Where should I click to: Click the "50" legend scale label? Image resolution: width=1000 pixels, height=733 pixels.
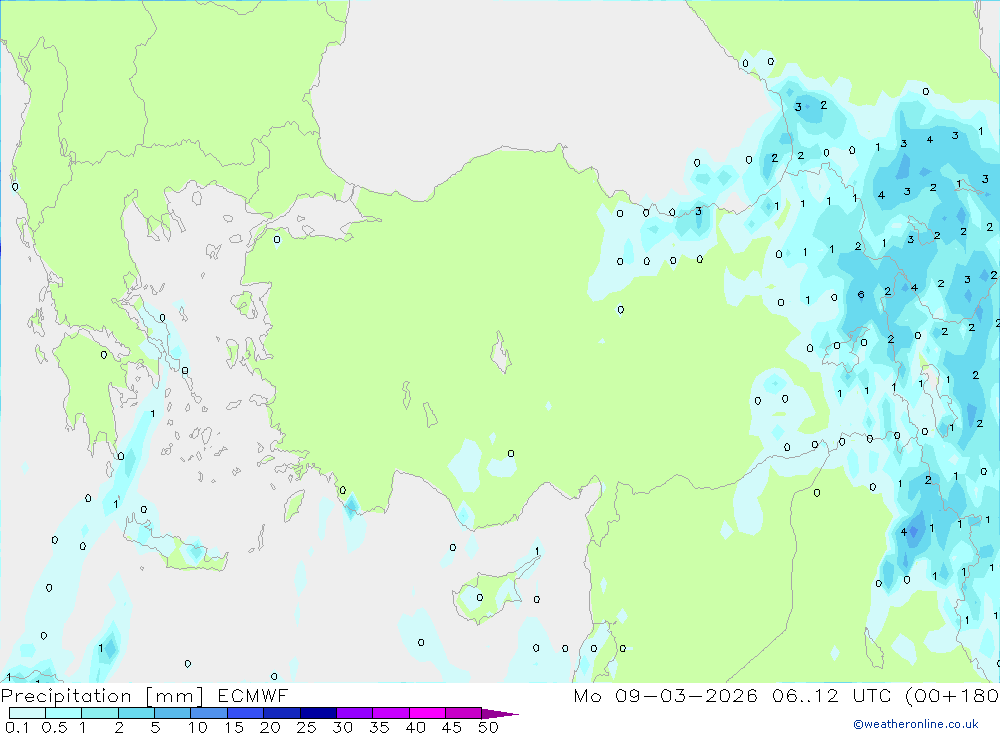pyautogui.click(x=489, y=727)
